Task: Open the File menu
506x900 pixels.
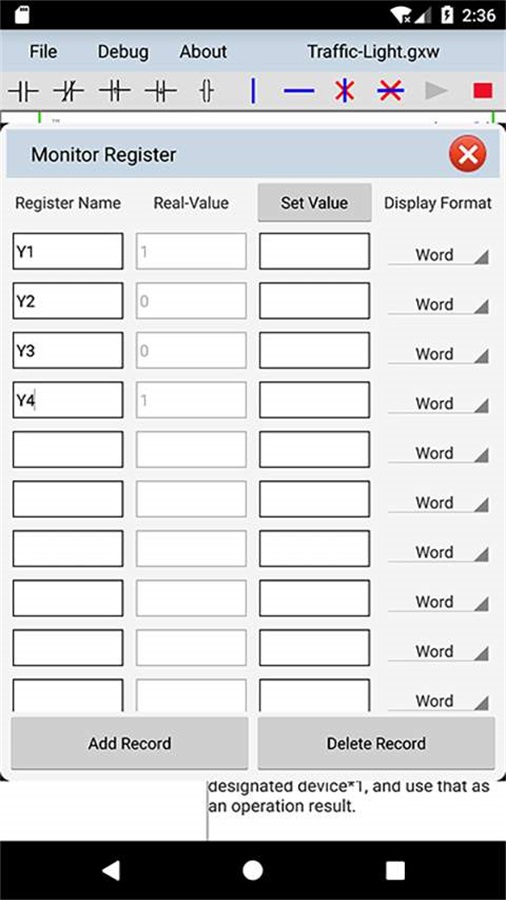Action: point(43,52)
